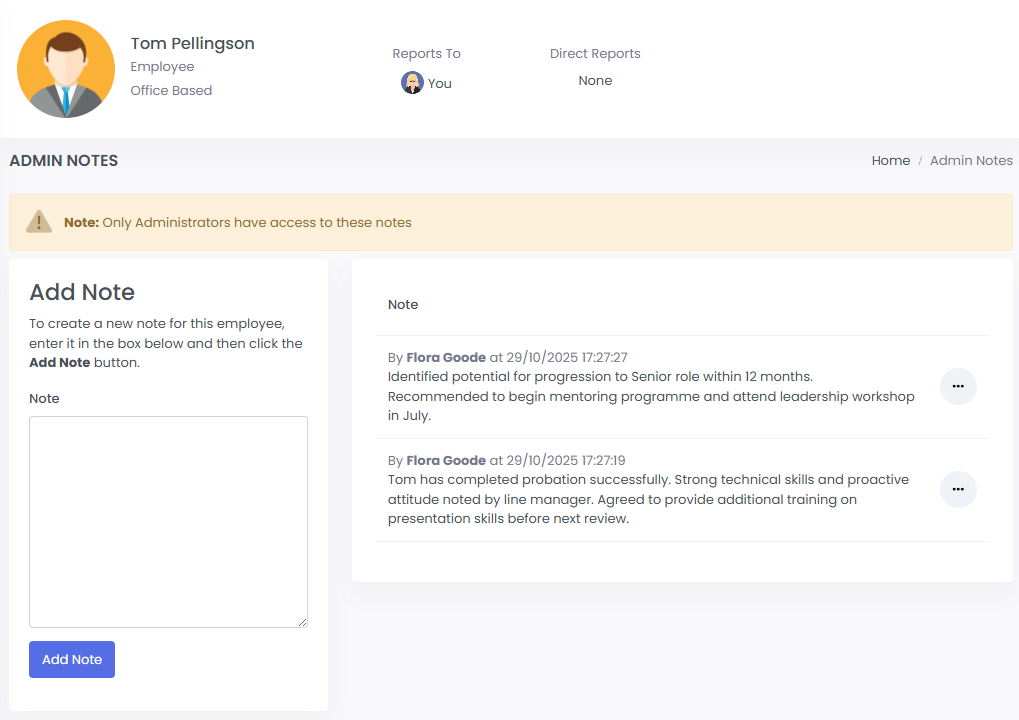Click Flora Goode on the probation note
Screen dimensions: 1019x720
point(445,461)
